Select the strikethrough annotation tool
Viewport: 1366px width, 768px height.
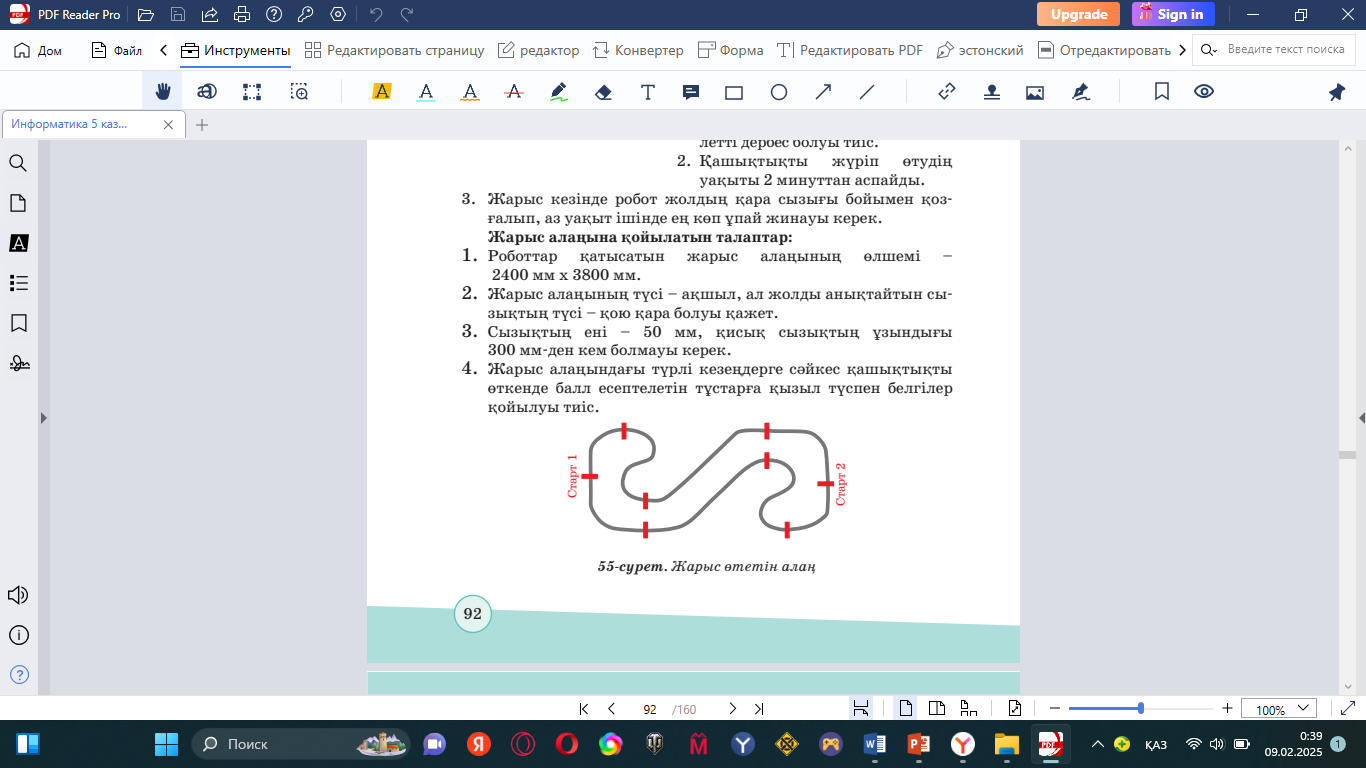click(514, 92)
